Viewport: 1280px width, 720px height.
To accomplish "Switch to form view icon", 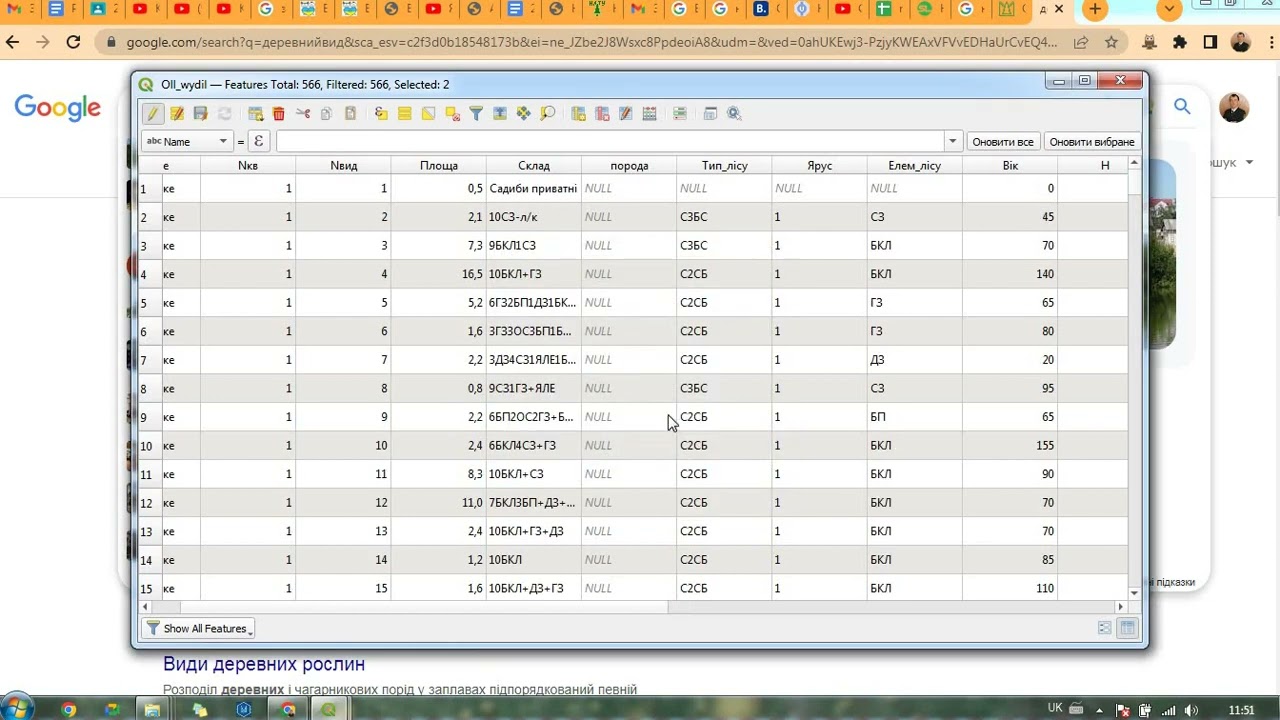I will (1104, 628).
